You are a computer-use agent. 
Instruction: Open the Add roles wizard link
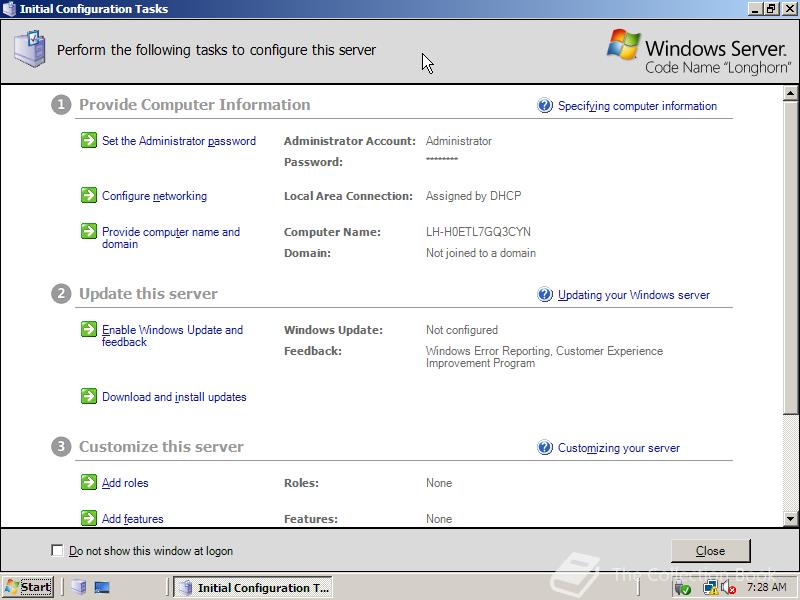pos(125,483)
